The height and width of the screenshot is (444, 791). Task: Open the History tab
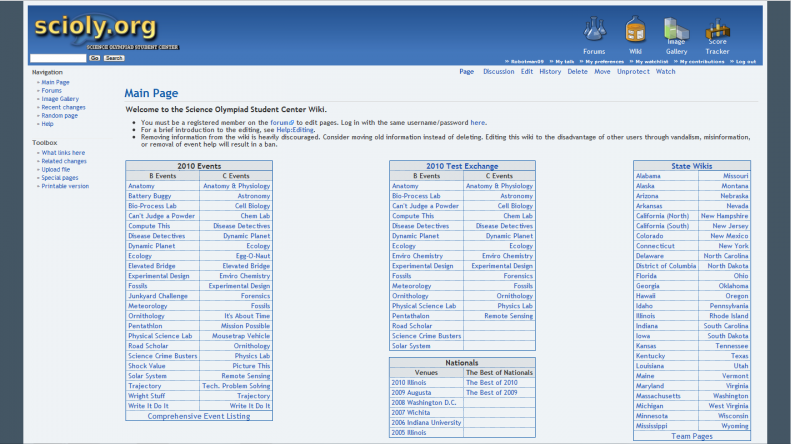(x=550, y=72)
